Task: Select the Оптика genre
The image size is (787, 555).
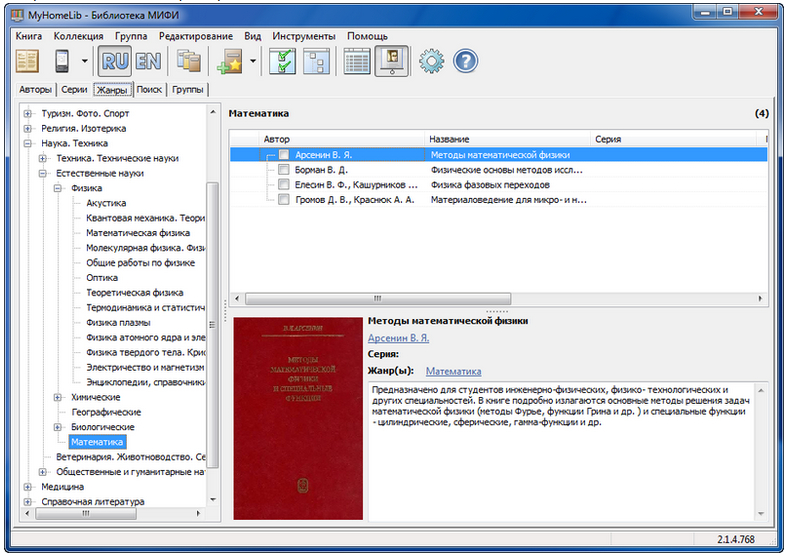Action: coord(102,278)
